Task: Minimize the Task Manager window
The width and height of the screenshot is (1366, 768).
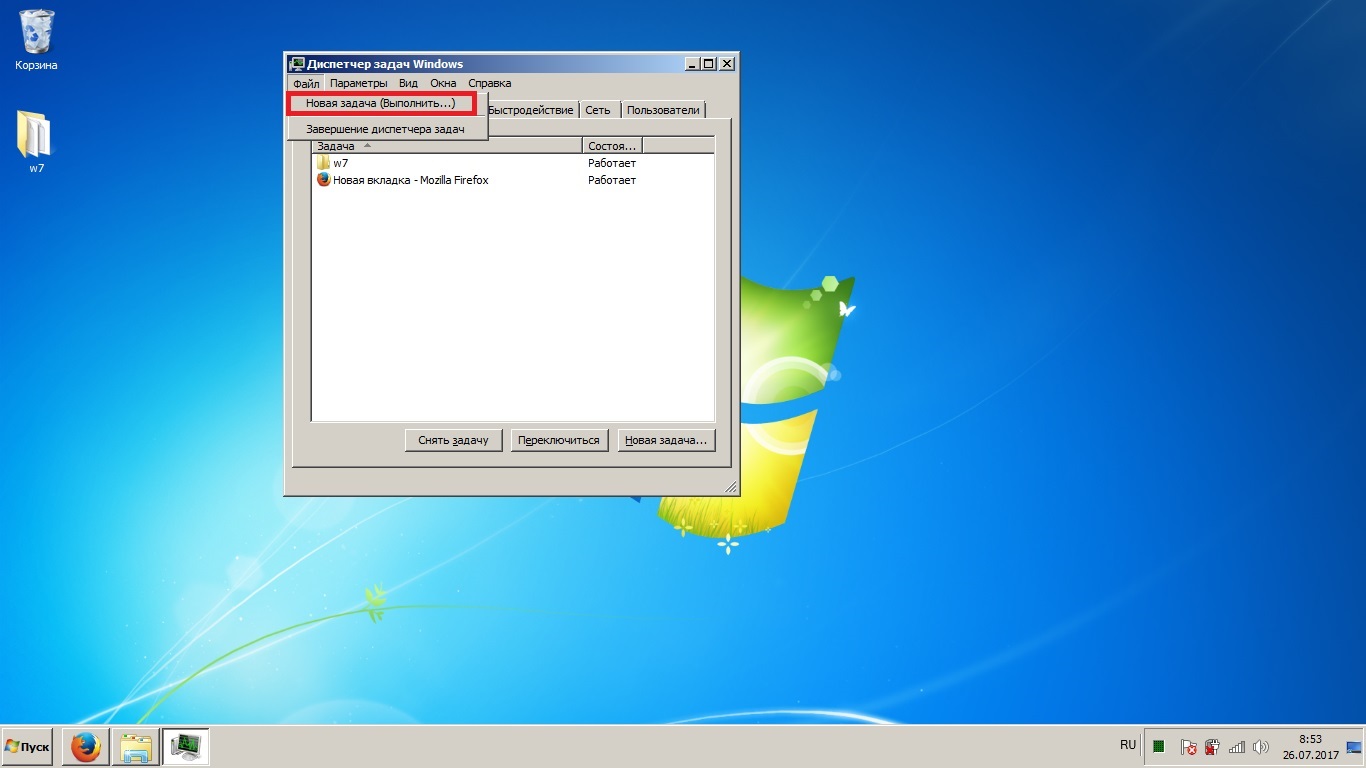Action: click(x=692, y=64)
